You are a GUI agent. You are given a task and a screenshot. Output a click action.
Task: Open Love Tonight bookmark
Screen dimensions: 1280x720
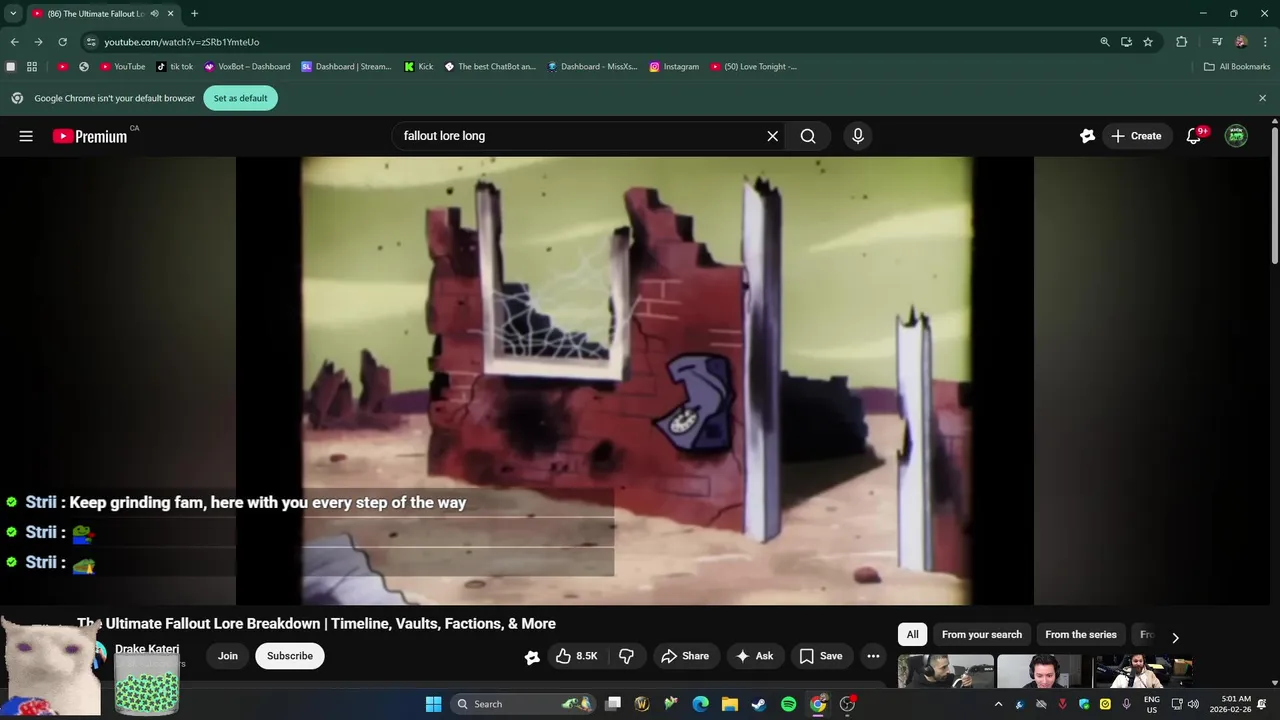754,67
